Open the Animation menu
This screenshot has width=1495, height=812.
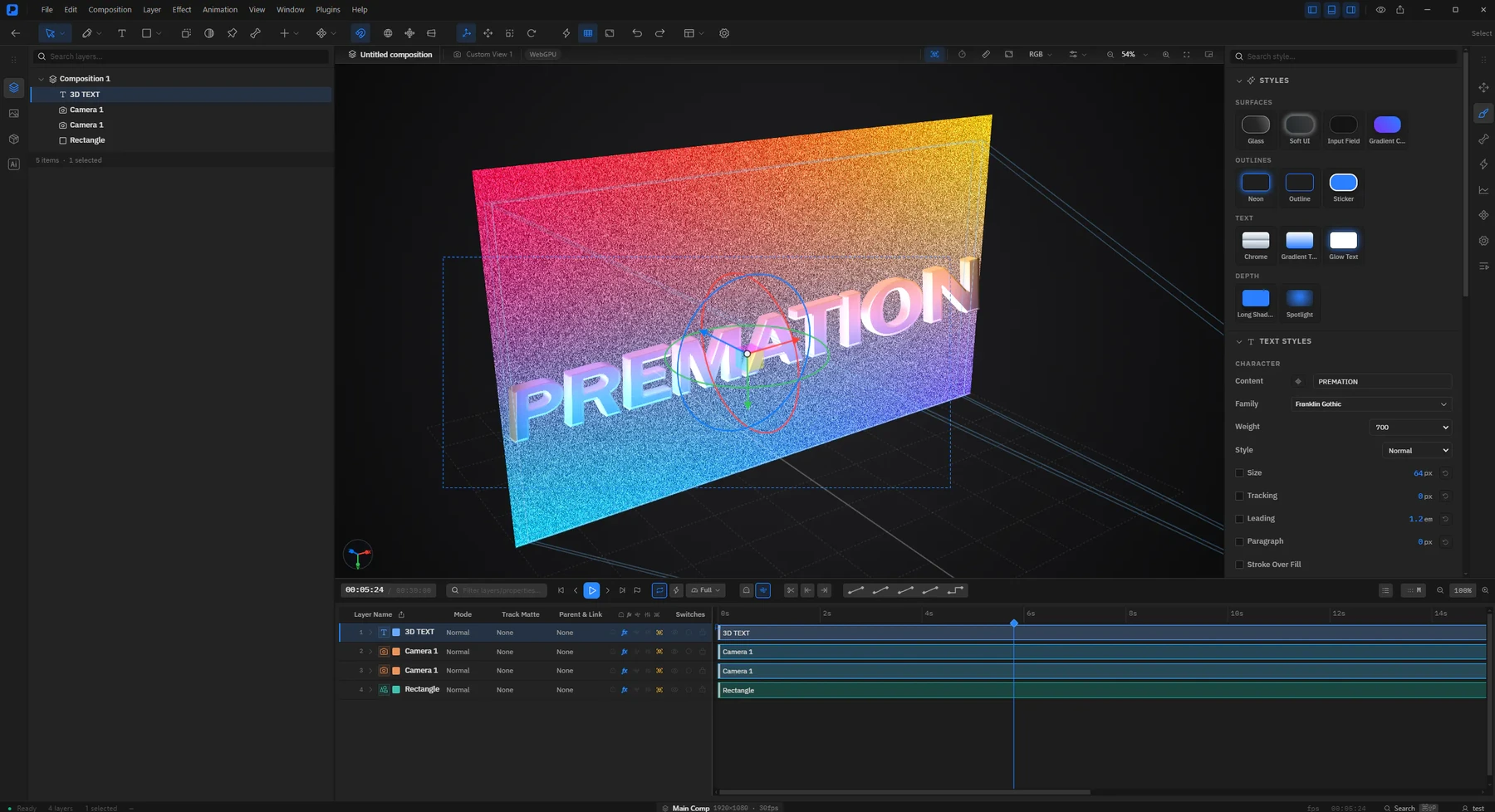(220, 10)
